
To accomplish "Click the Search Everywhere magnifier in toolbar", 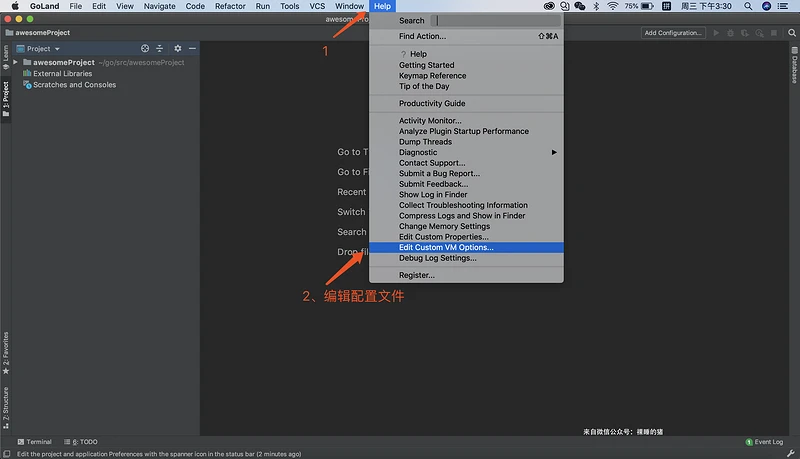I will pos(792,33).
